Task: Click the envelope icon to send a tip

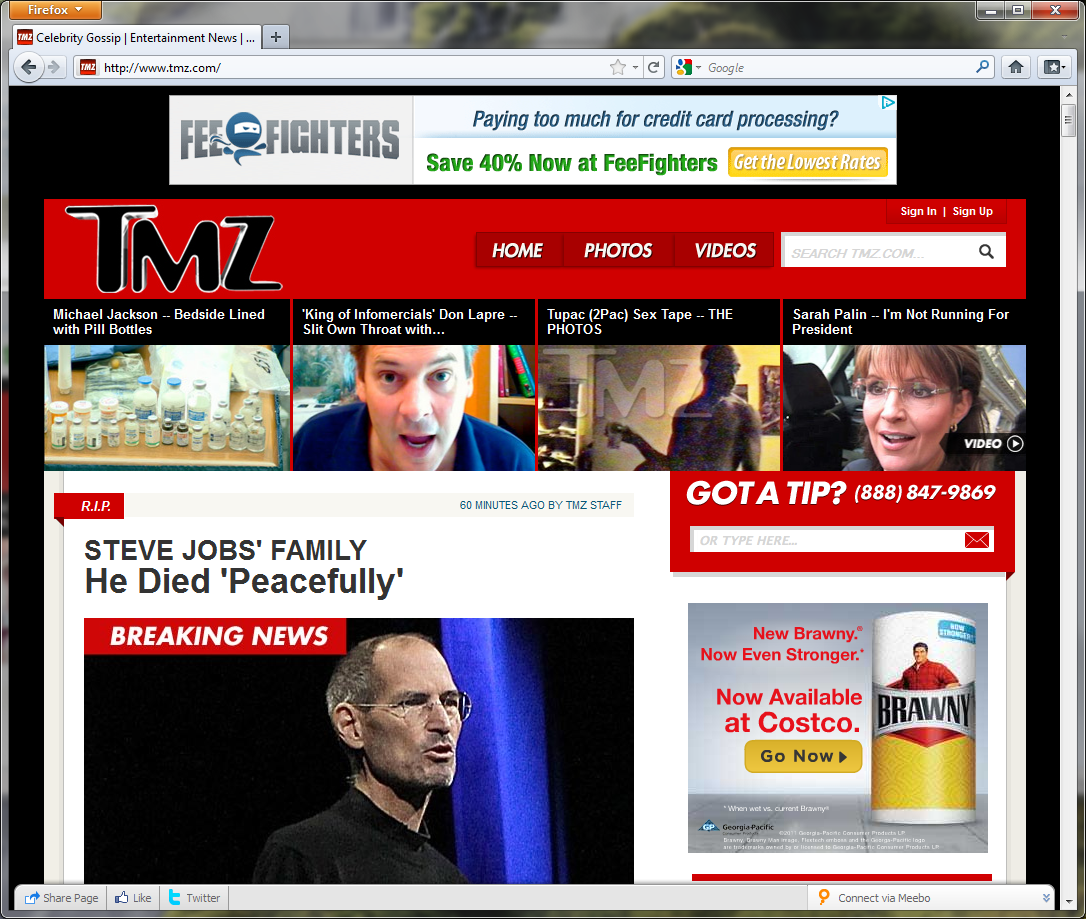Action: pyautogui.click(x=977, y=539)
